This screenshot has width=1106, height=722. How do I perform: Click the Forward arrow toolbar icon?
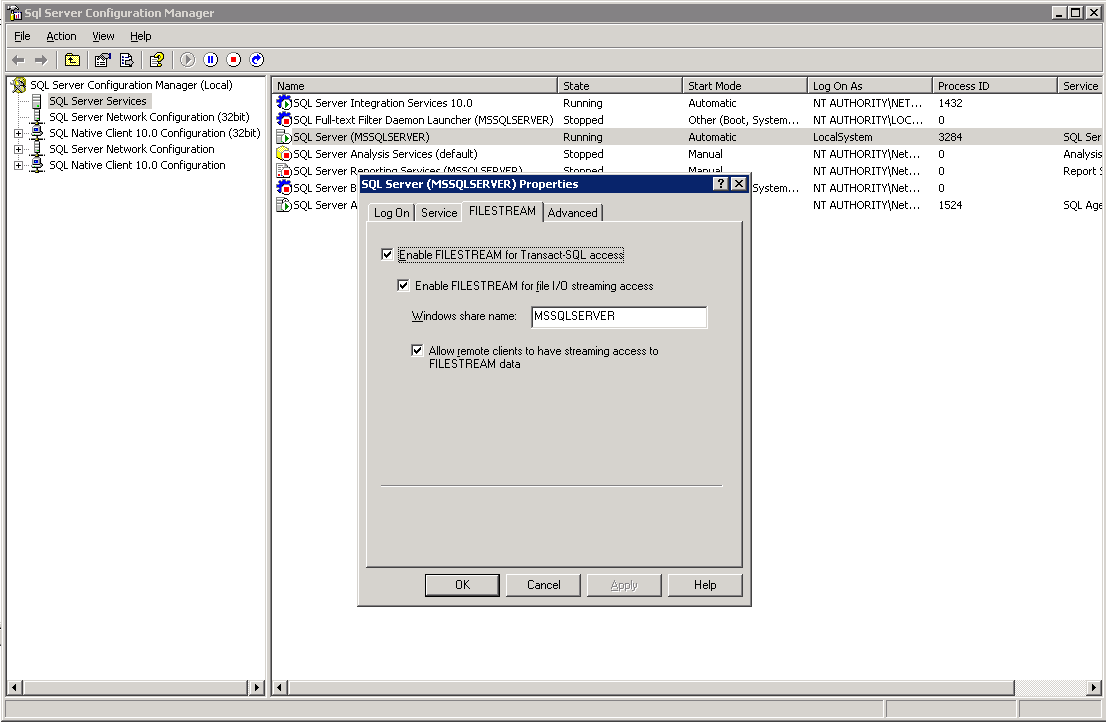(x=41, y=60)
